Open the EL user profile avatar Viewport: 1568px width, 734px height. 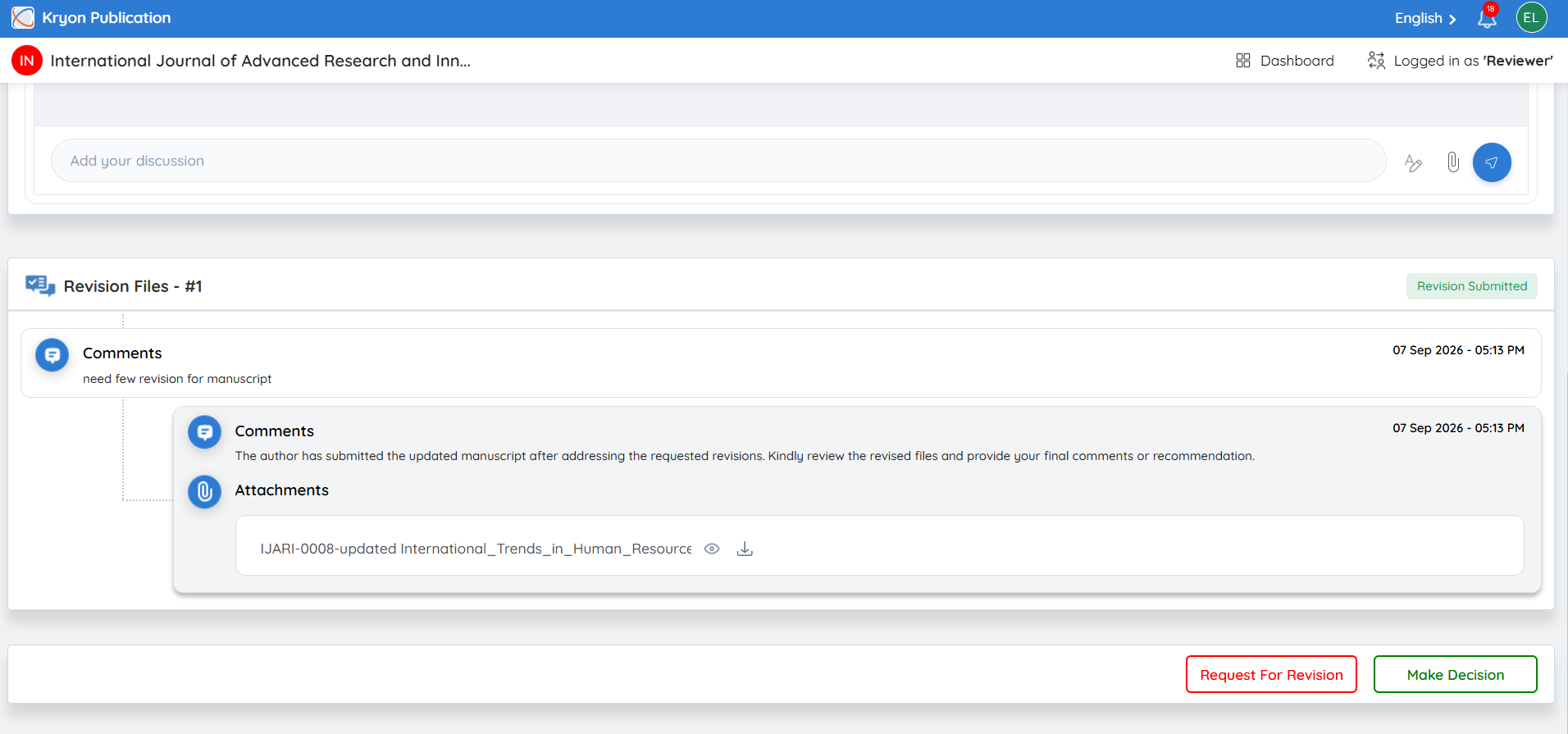1531,17
